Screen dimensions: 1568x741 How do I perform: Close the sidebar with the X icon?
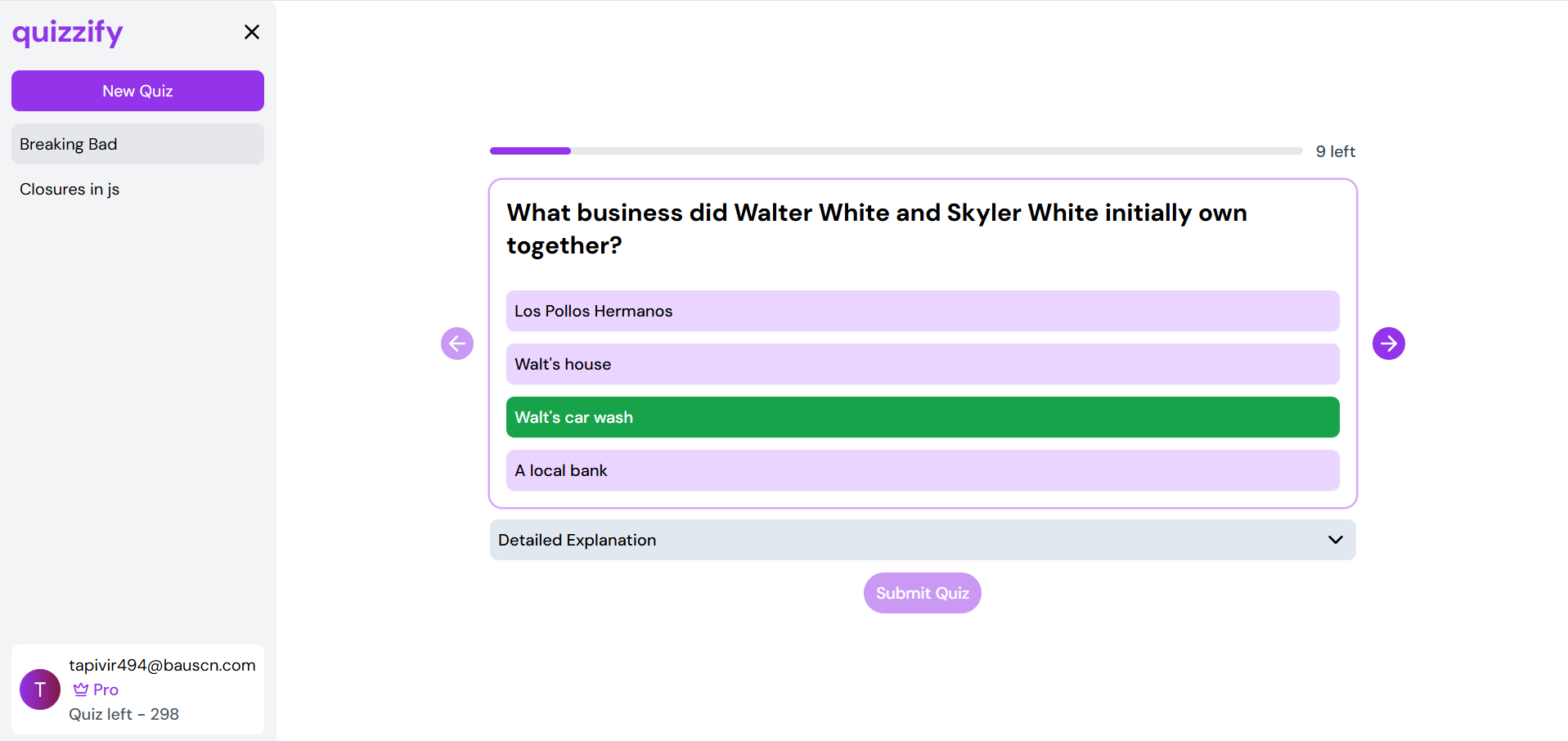(x=252, y=32)
